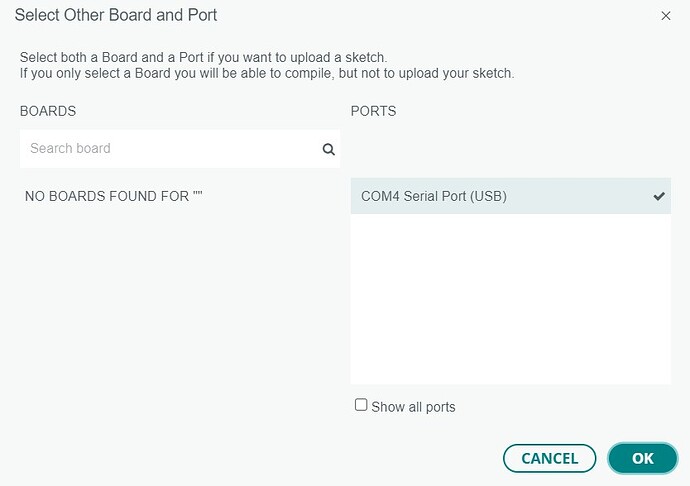
Task: Click the Show all ports label text
Action: pos(413,407)
